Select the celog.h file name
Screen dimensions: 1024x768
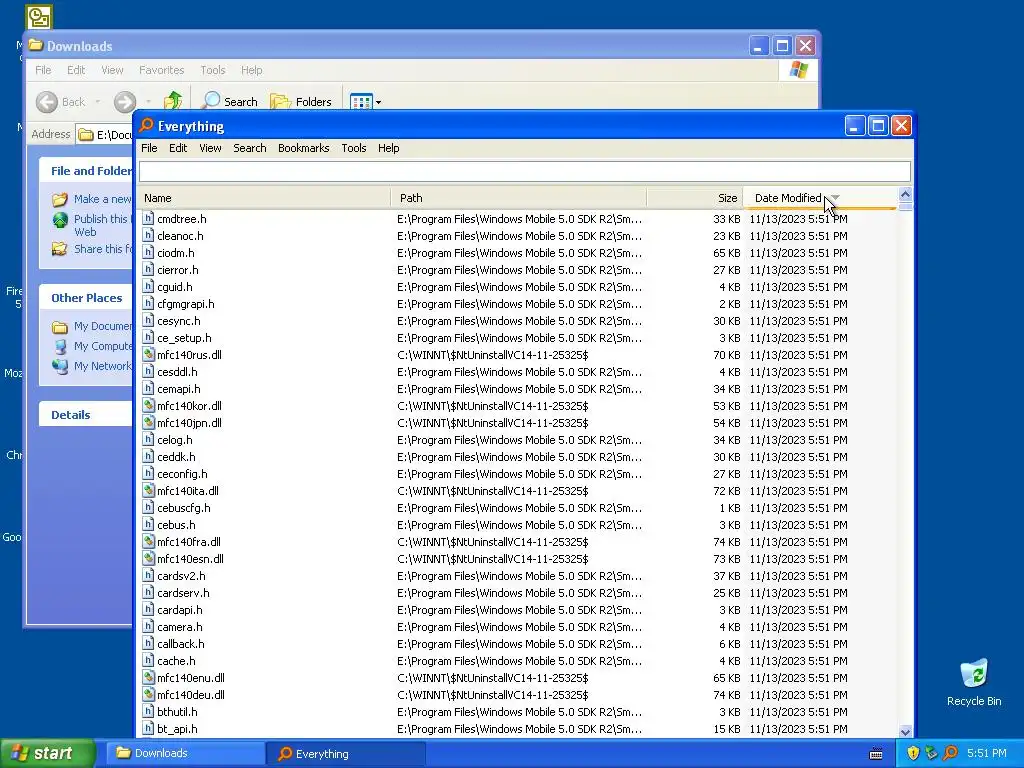174,440
